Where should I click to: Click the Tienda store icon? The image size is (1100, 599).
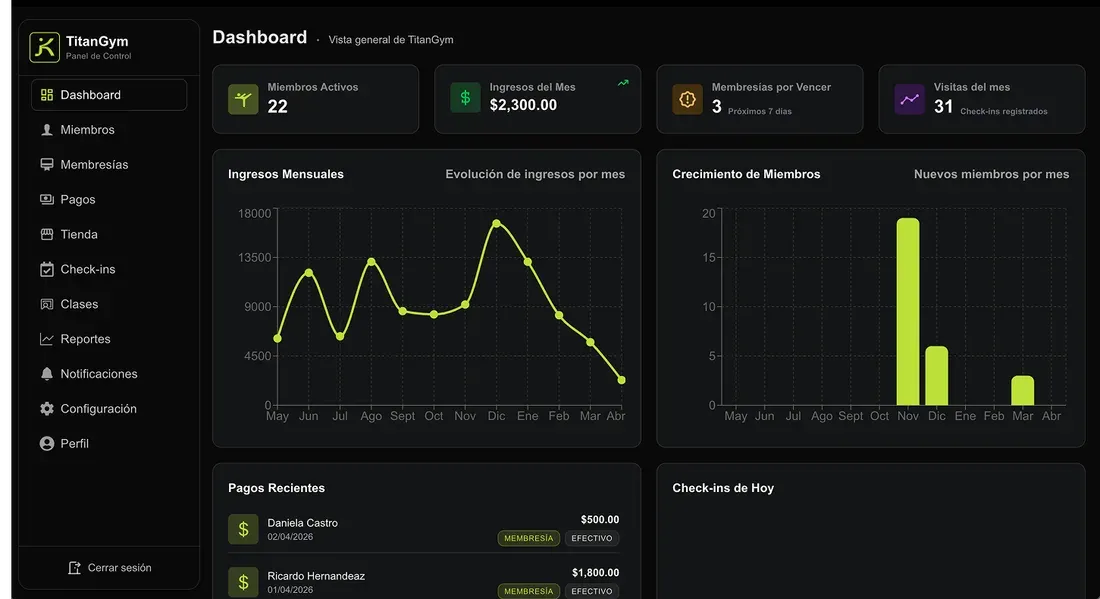tap(47, 234)
